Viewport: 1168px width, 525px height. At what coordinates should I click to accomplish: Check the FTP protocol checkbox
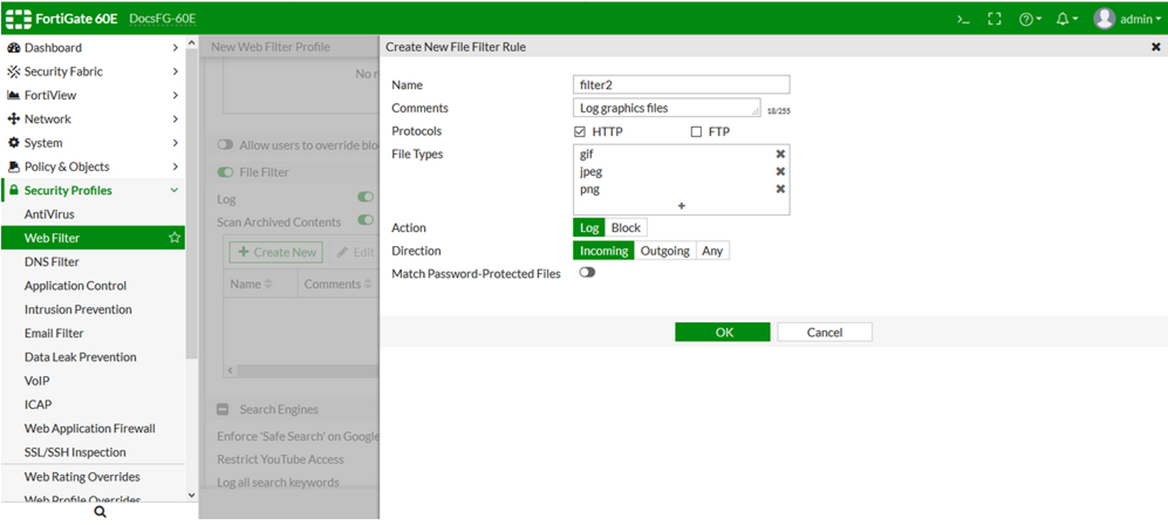[x=696, y=132]
